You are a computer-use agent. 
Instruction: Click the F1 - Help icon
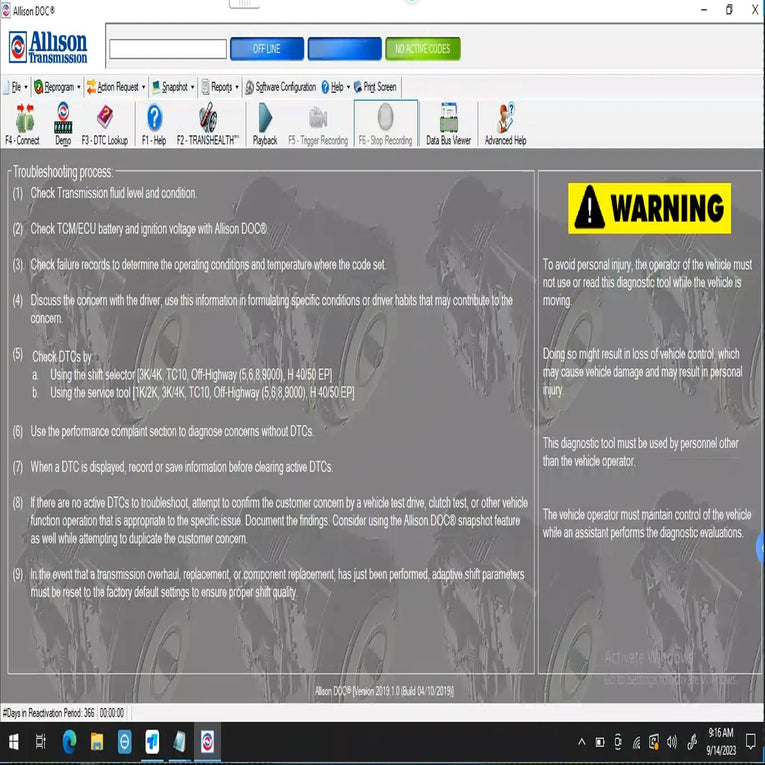point(154,123)
